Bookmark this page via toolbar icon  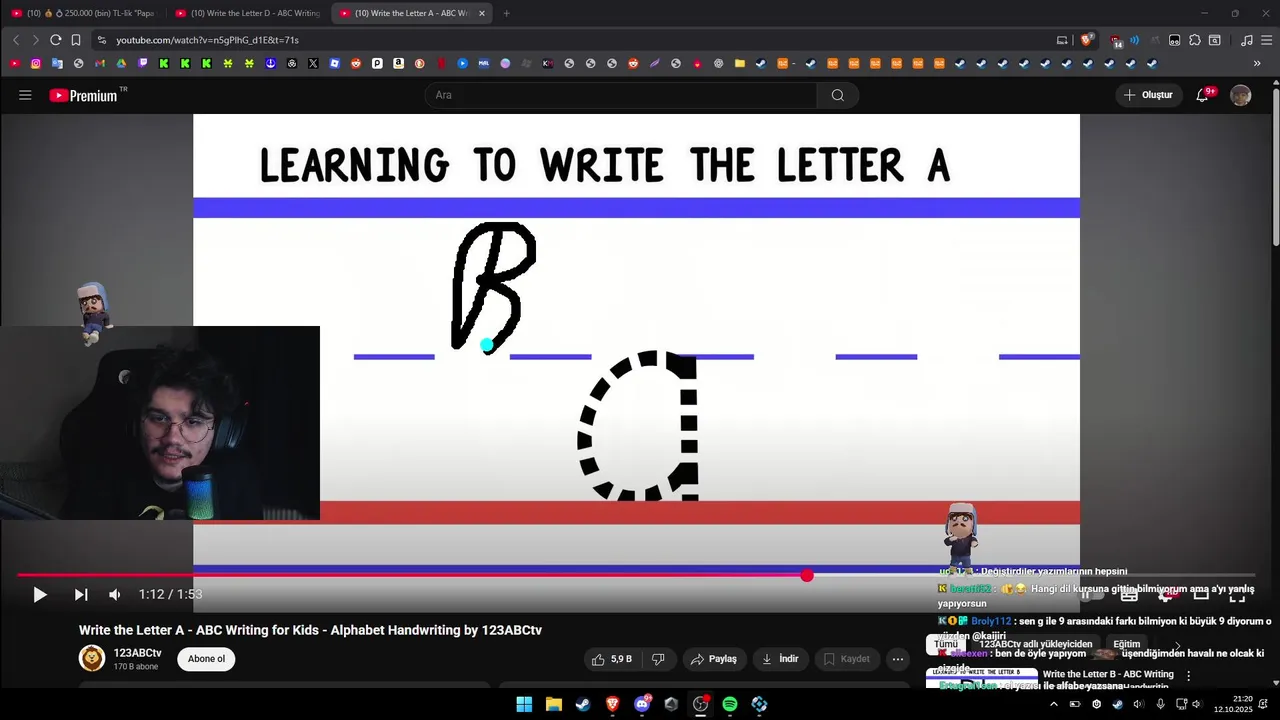coord(76,40)
